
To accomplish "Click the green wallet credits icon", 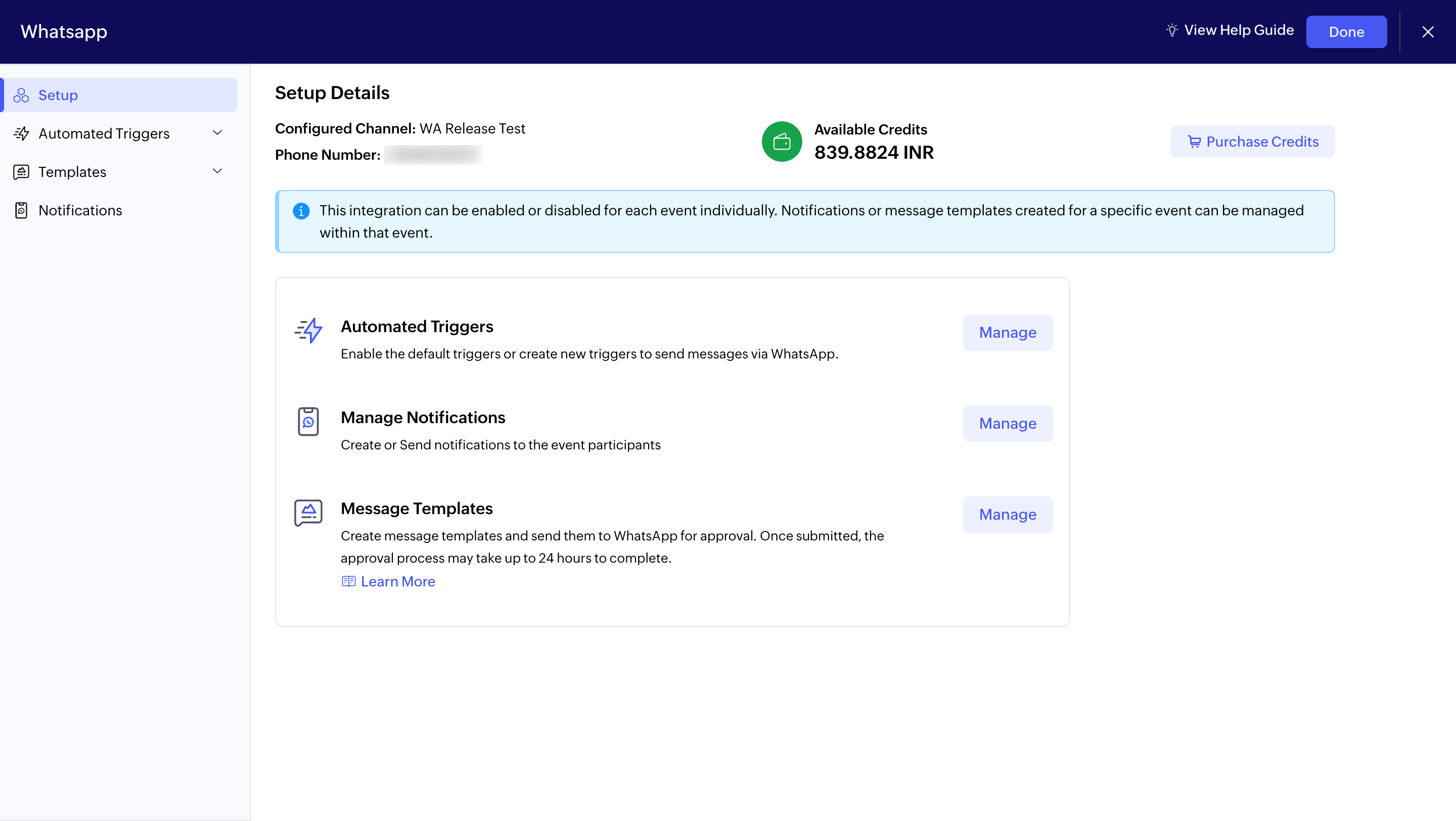I will point(782,141).
